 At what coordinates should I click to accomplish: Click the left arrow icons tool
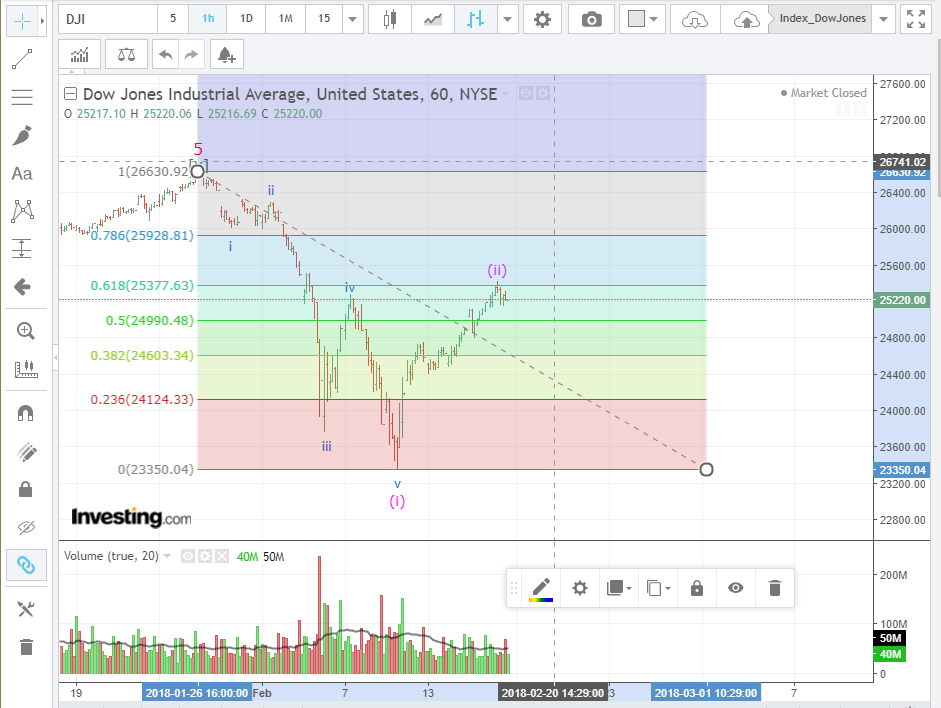(22, 287)
